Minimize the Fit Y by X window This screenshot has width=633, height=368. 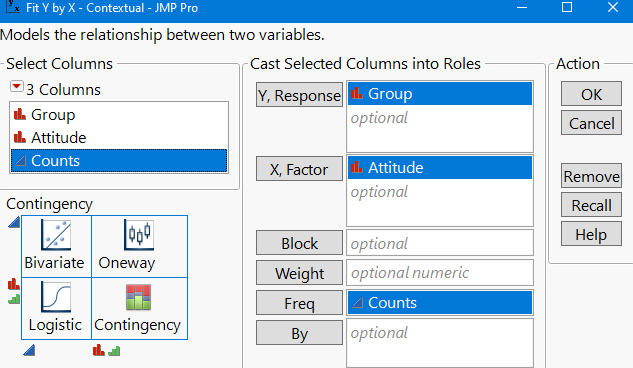click(x=522, y=7)
